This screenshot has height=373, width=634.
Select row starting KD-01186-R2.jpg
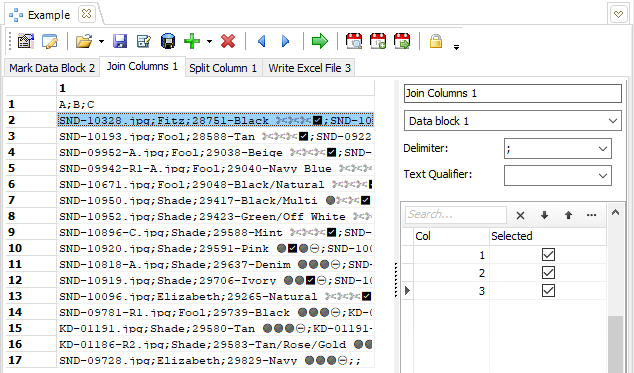pyautogui.click(x=216, y=344)
